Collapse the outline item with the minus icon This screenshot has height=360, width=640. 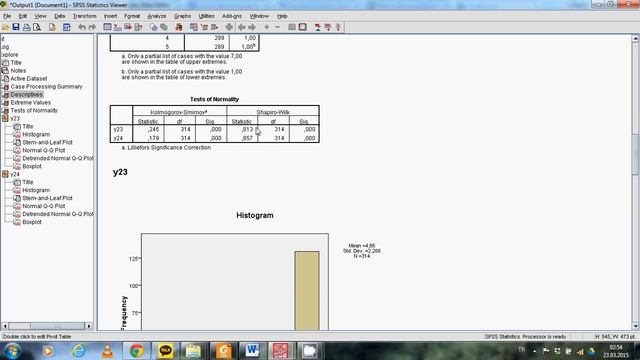point(278,27)
